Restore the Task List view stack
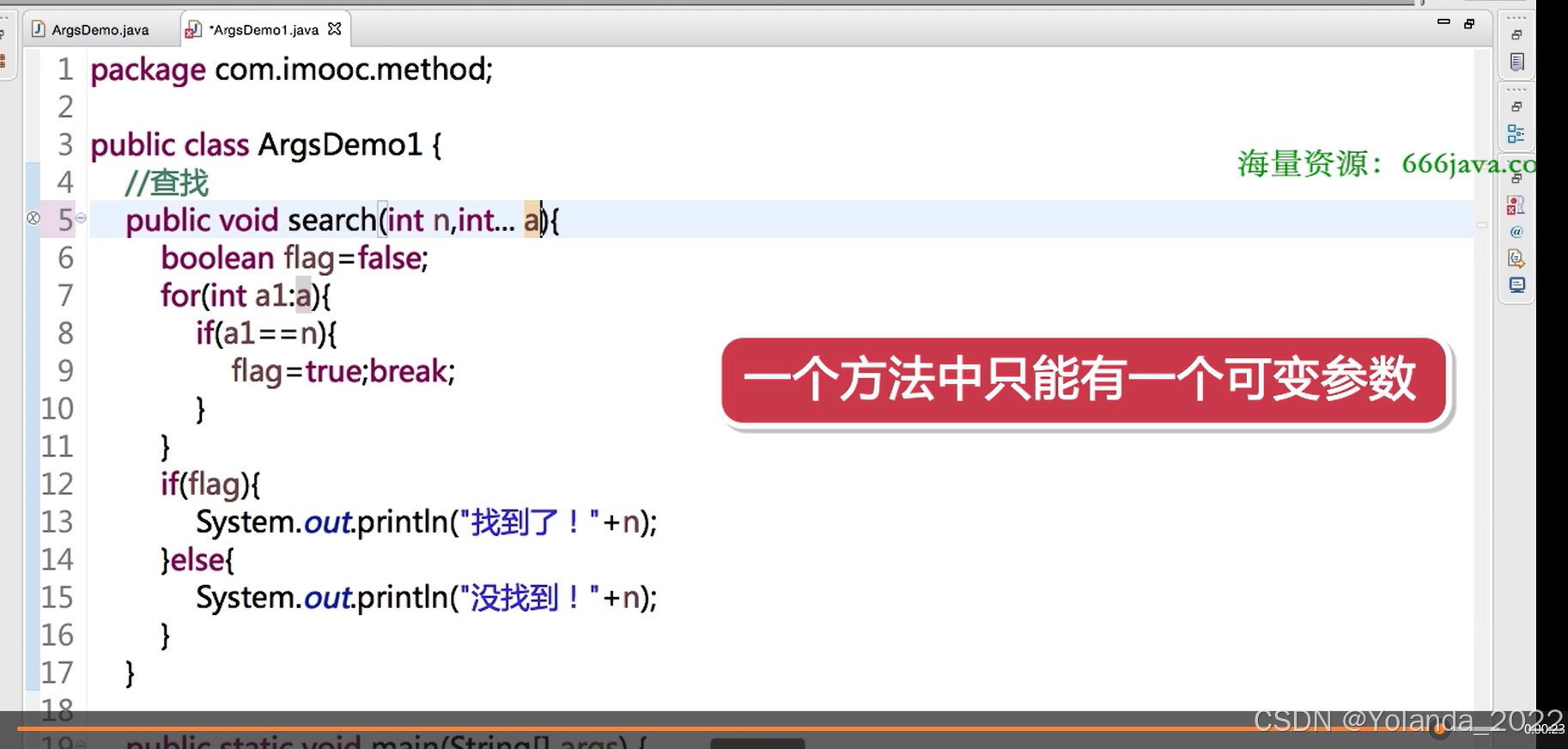 [x=1516, y=35]
